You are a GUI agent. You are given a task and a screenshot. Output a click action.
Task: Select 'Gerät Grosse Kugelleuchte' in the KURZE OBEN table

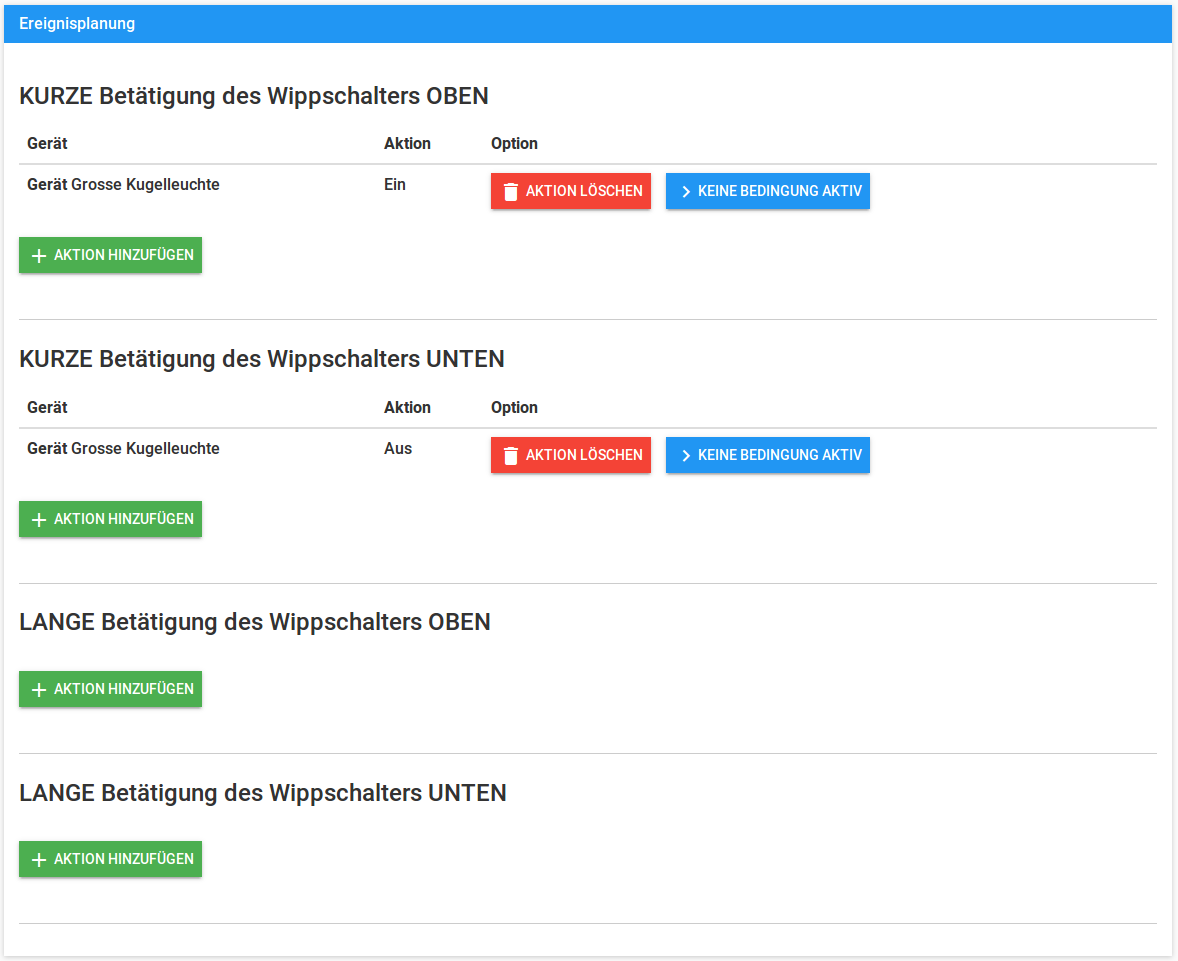[x=123, y=185]
